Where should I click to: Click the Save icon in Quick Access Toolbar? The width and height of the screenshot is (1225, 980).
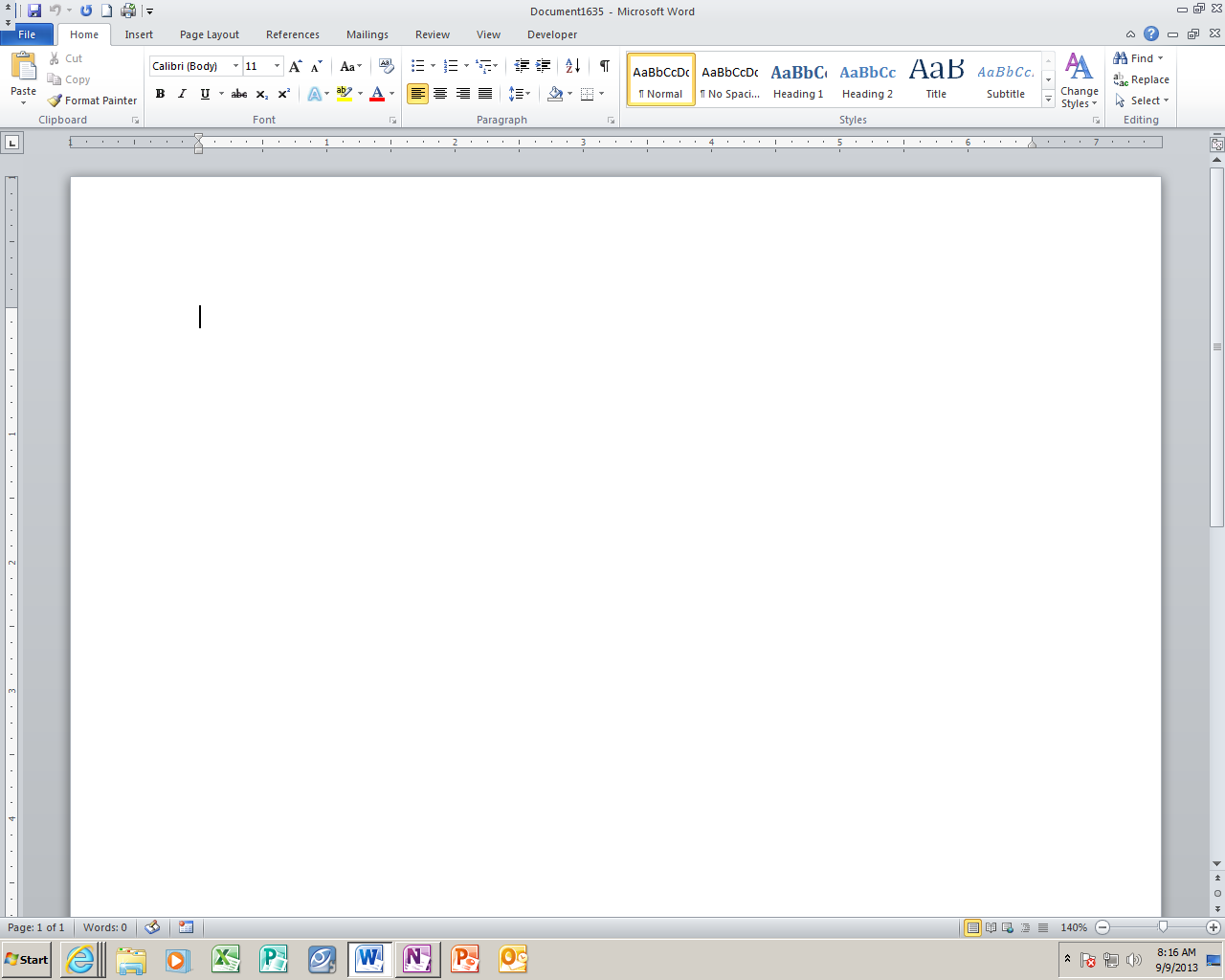[34, 11]
